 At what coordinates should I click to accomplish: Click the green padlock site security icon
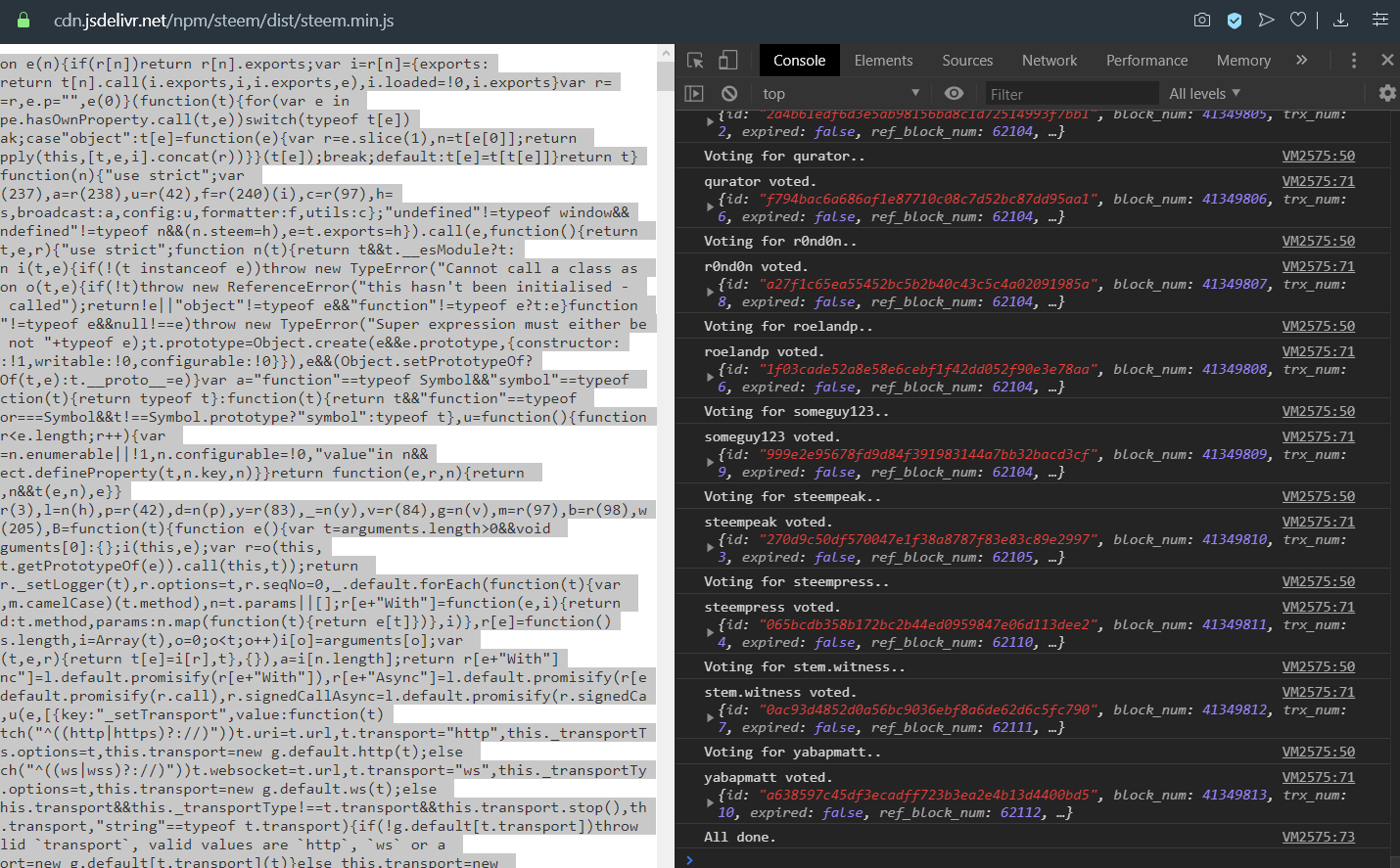coord(23,20)
